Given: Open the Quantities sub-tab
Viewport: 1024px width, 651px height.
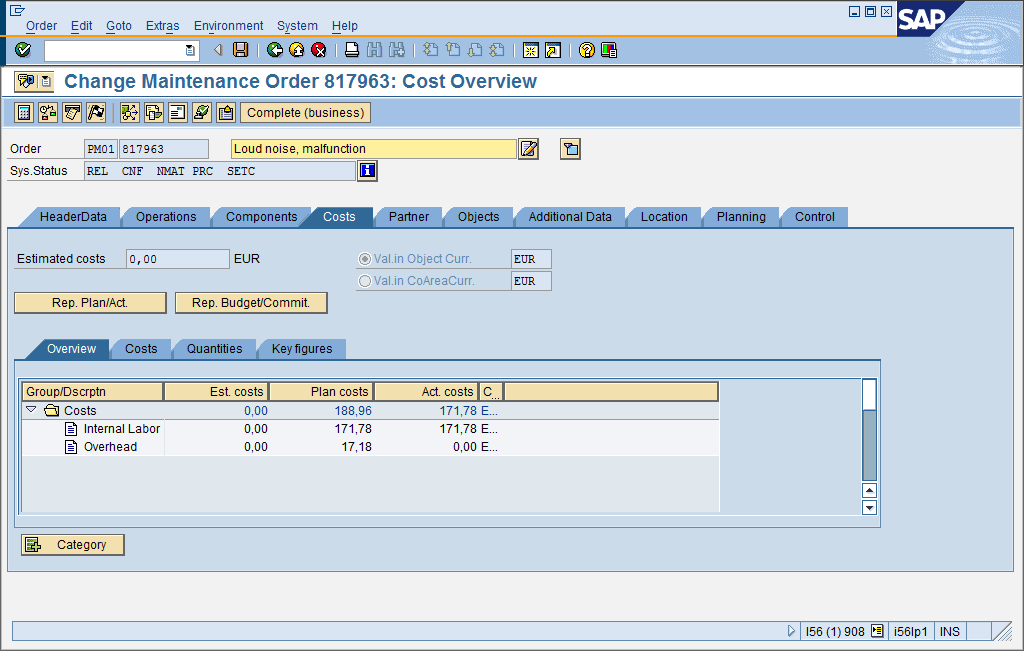Looking at the screenshot, I should (x=214, y=349).
